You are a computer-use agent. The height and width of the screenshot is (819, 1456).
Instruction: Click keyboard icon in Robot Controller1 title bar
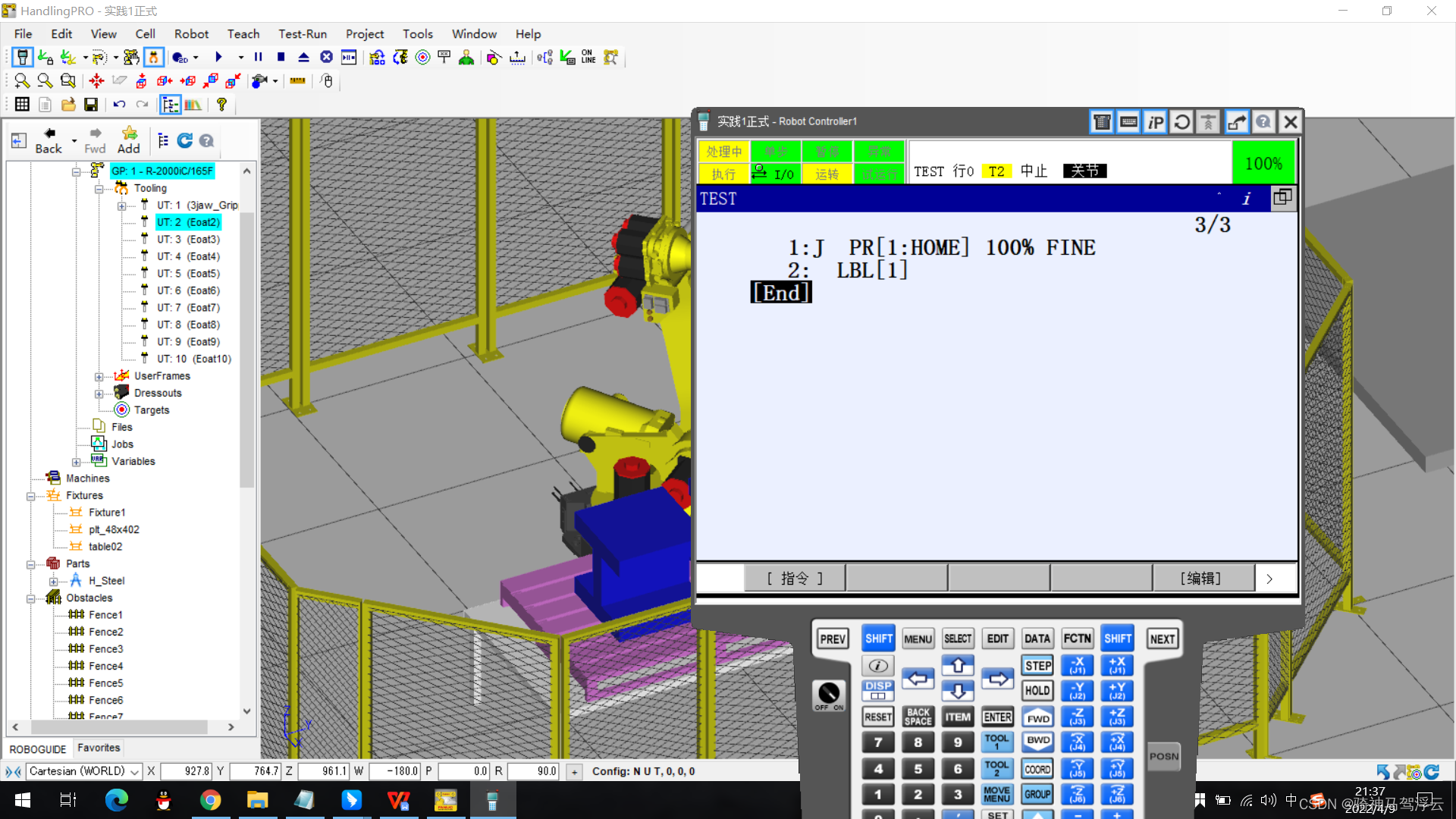coord(1128,122)
